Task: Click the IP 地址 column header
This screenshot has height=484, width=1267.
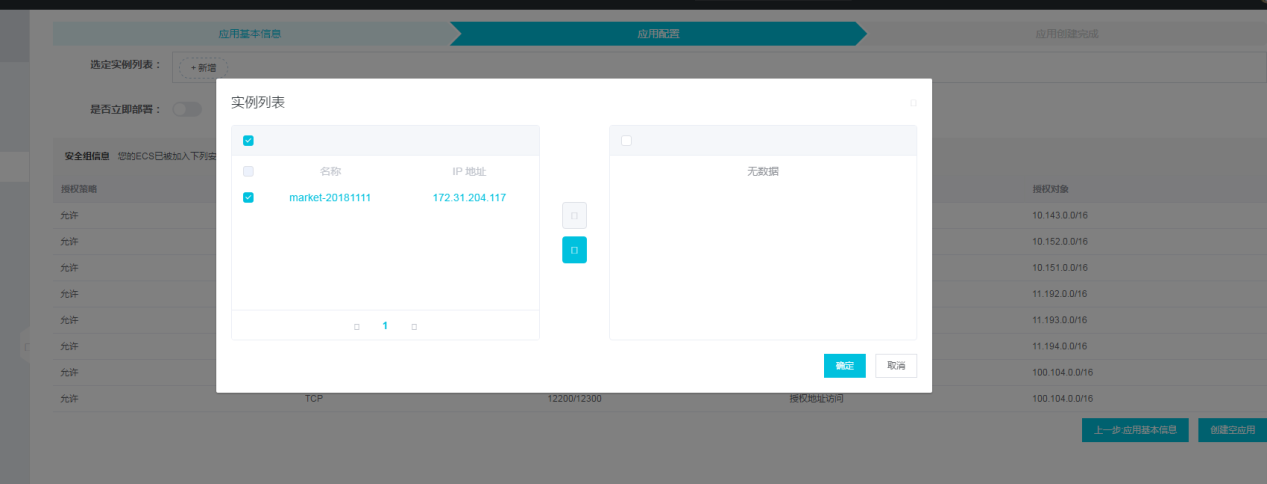Action: pos(469,172)
